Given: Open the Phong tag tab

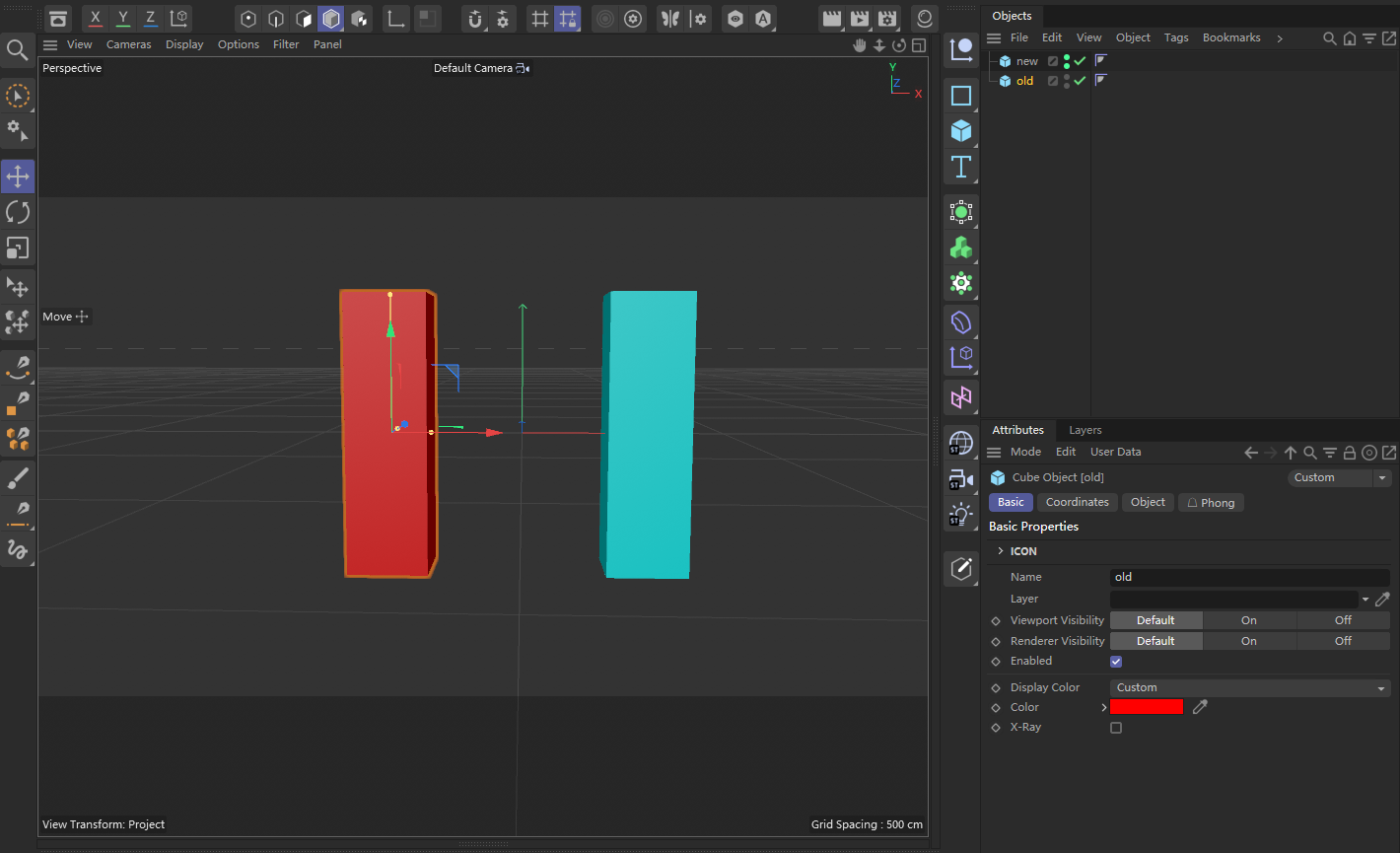Looking at the screenshot, I should [1211, 502].
